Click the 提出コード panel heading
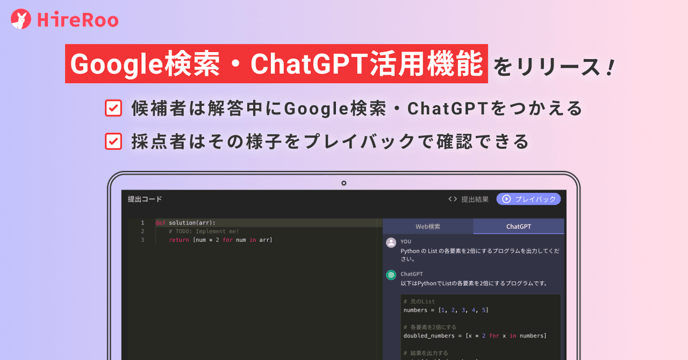This screenshot has height=360, width=688. coord(145,199)
